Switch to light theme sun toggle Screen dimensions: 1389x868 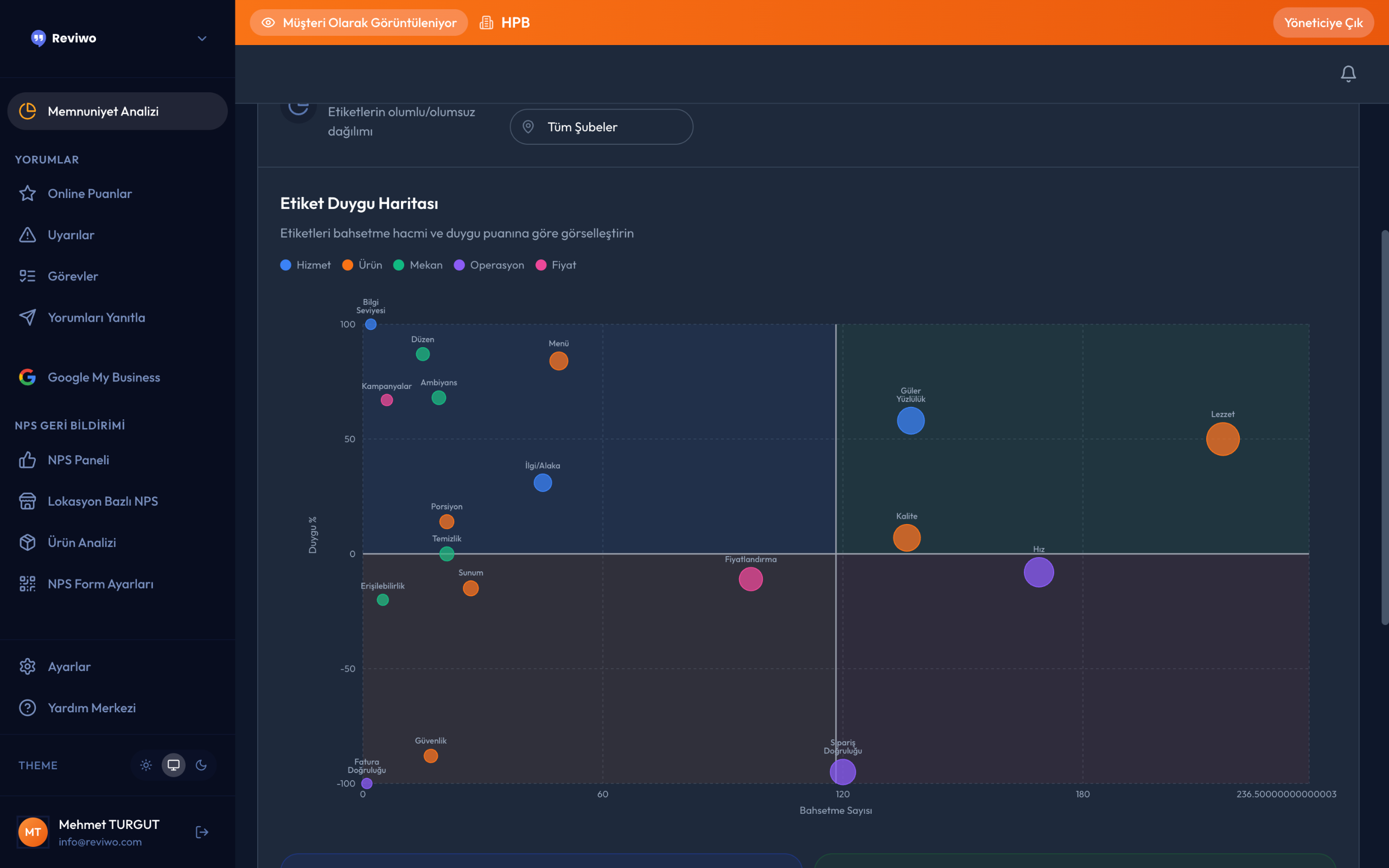(x=146, y=765)
